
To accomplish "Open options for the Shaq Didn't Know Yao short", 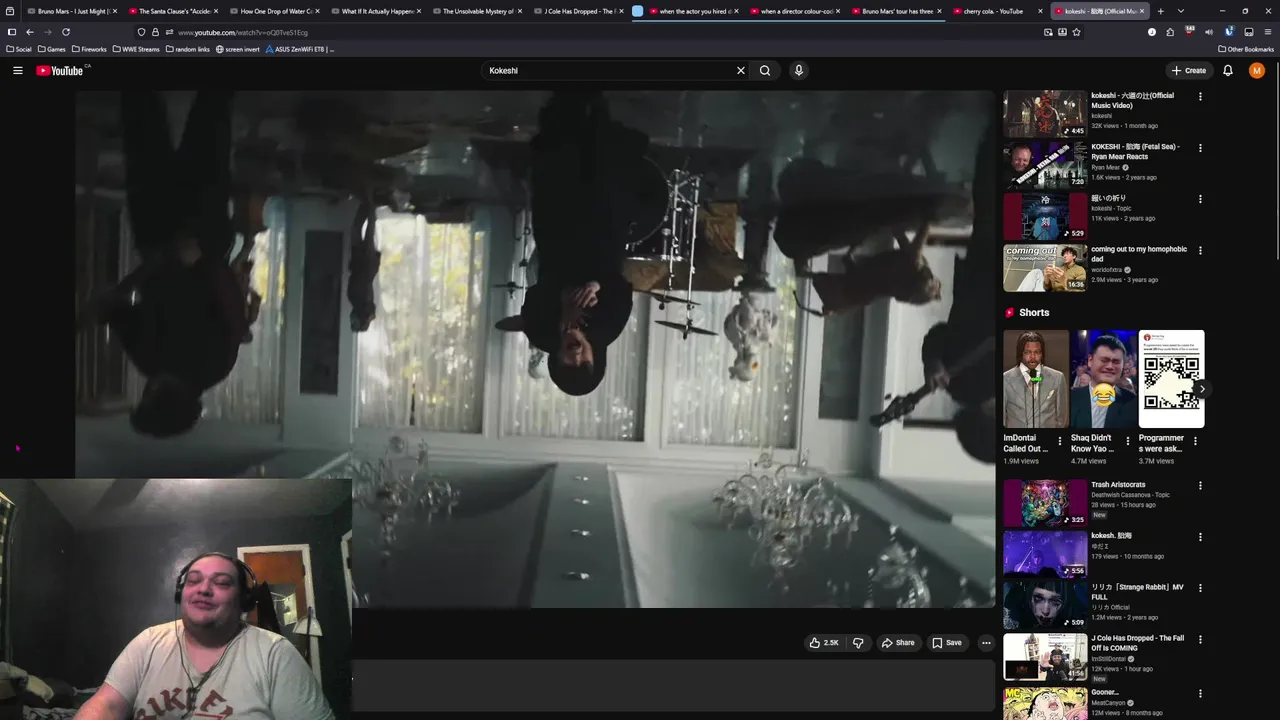I will [x=1127, y=440].
